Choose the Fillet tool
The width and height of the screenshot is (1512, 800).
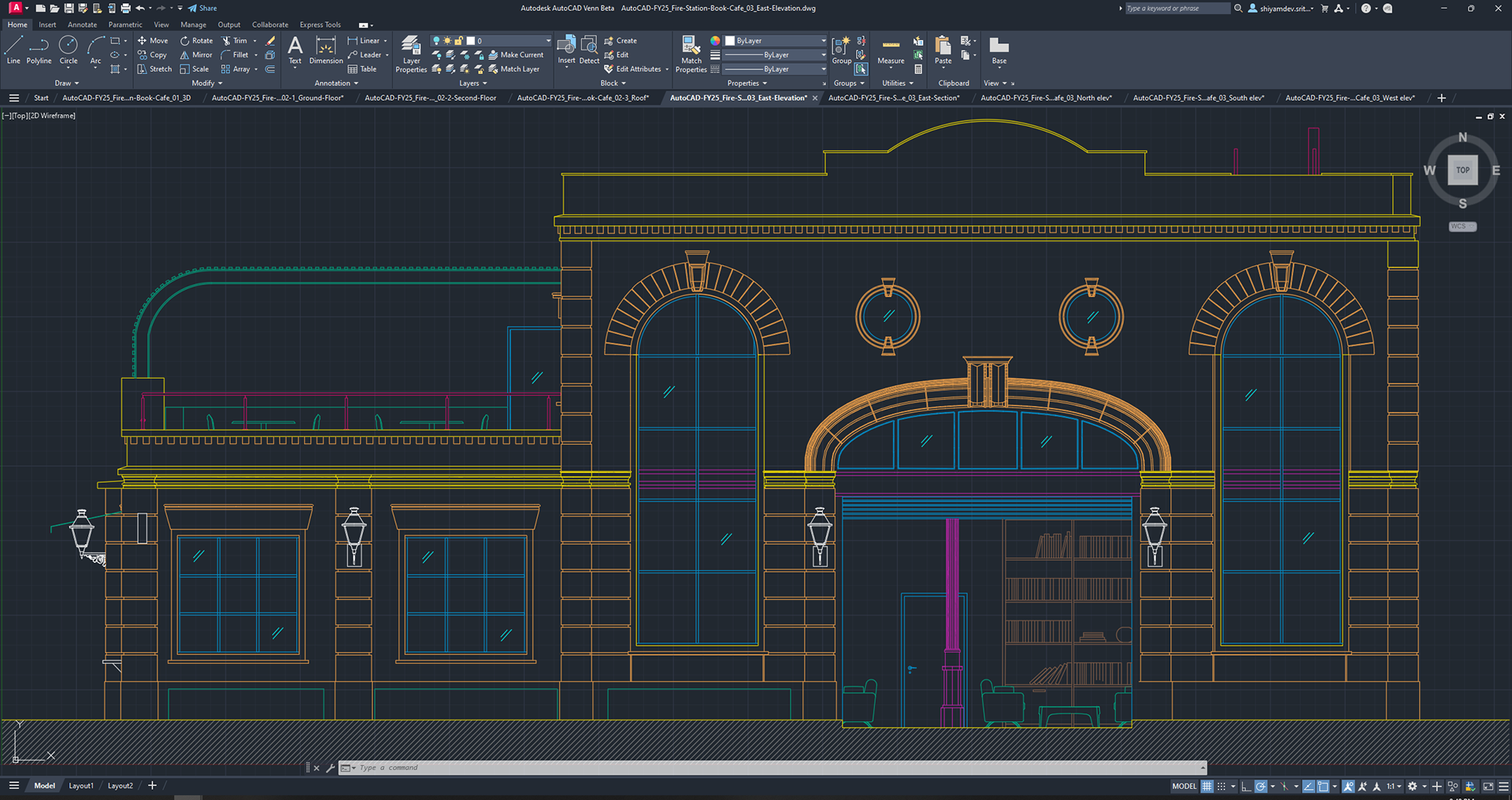[x=235, y=55]
